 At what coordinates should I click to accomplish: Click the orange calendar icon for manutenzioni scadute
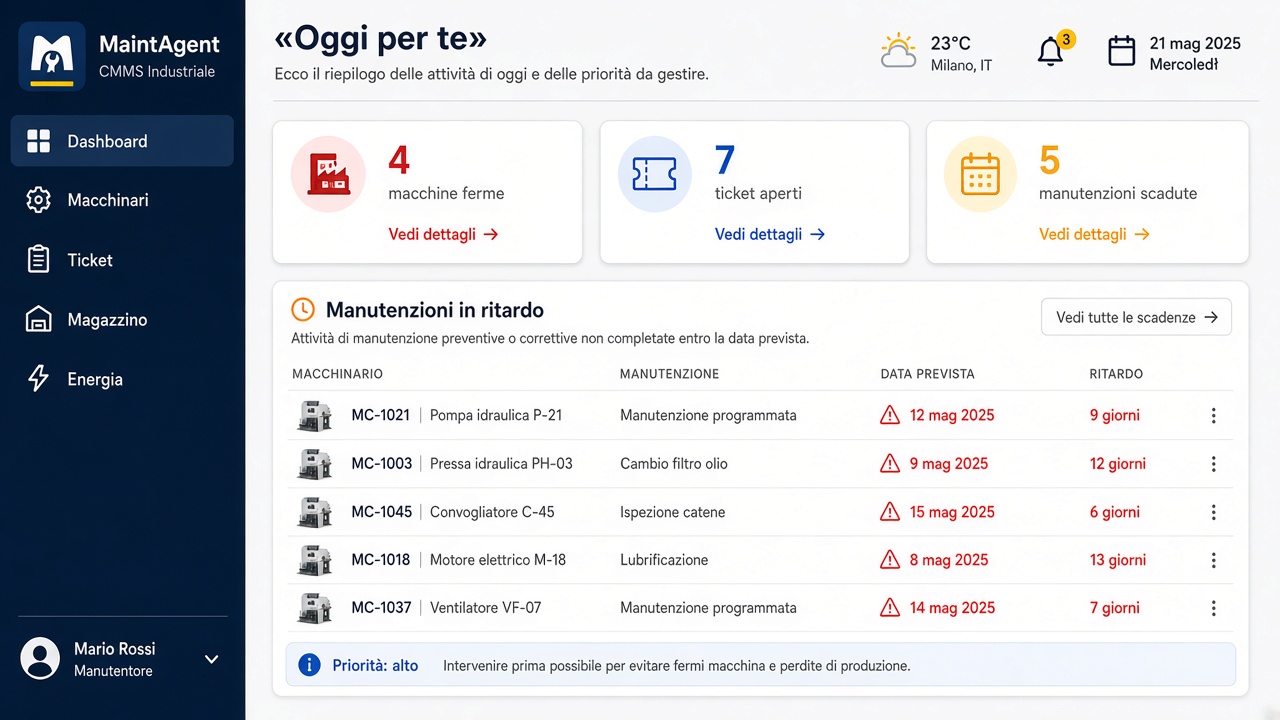click(x=981, y=174)
